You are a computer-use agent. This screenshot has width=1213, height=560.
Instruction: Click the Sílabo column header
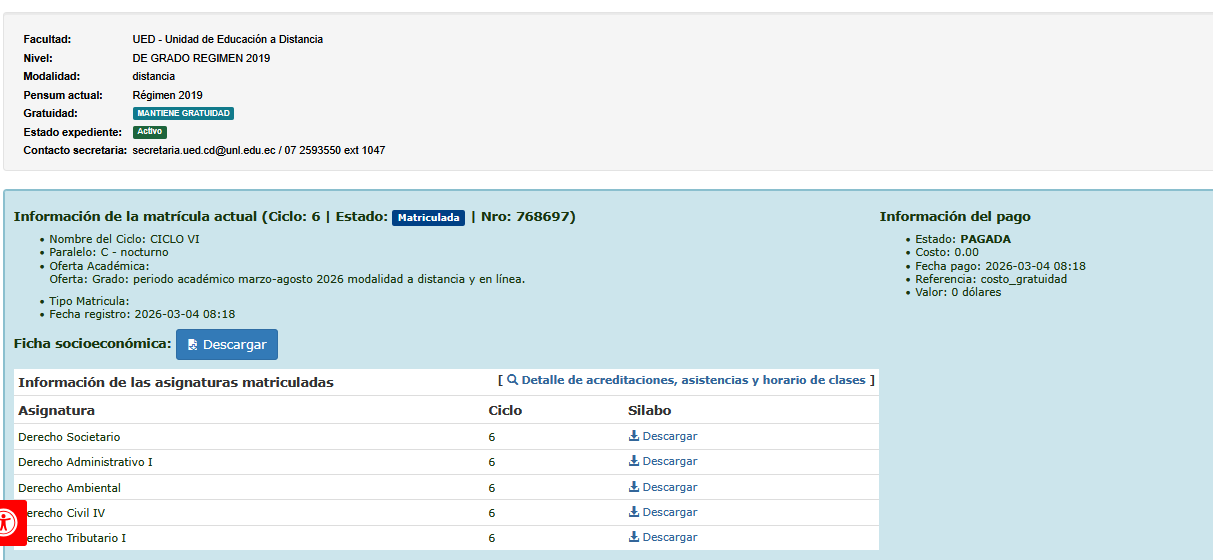649,410
